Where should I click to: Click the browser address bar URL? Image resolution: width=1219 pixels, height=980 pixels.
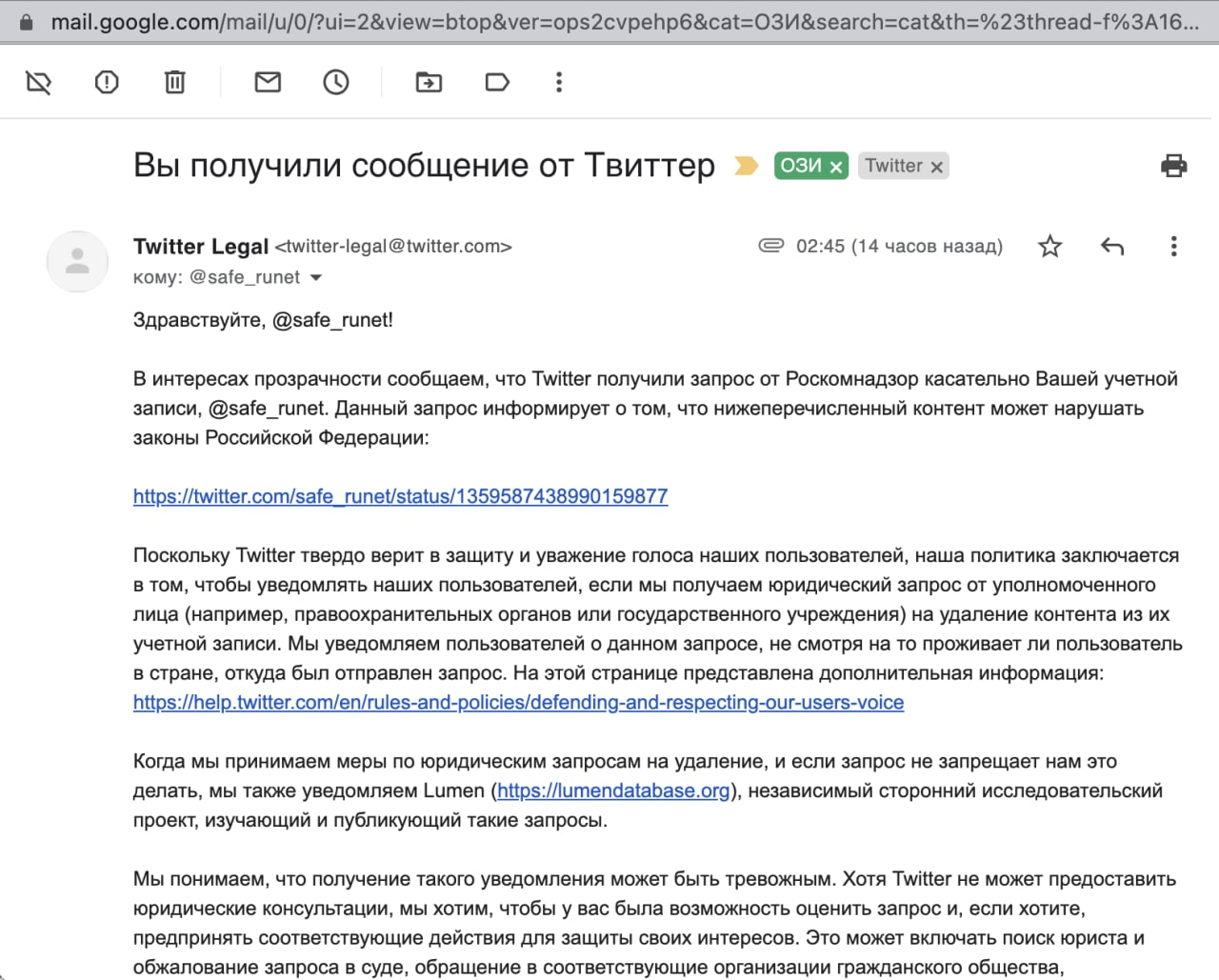(x=625, y=21)
